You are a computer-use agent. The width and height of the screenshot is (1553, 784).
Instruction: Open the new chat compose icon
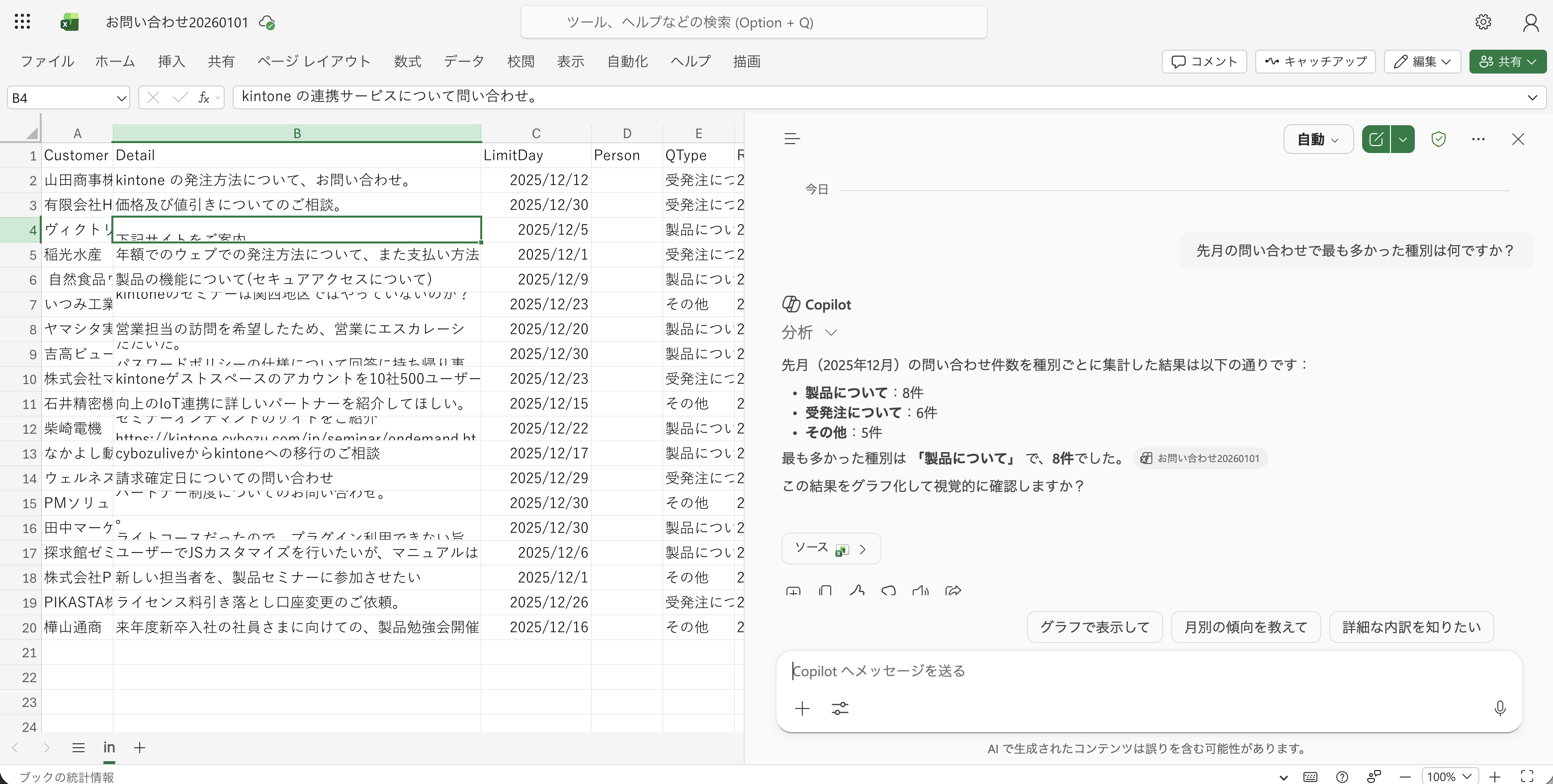tap(1377, 139)
